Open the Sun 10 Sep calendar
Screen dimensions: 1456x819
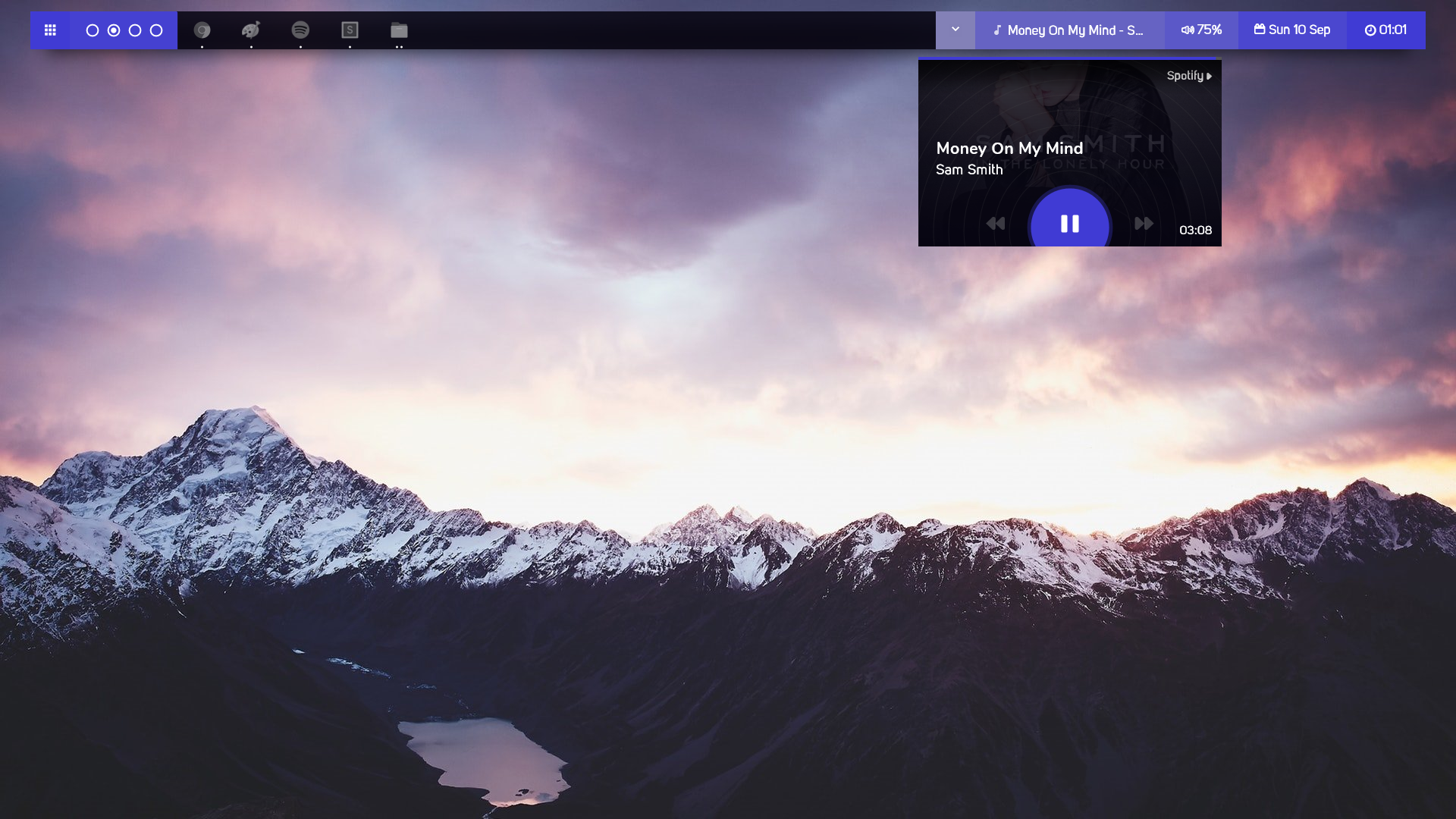[1292, 30]
